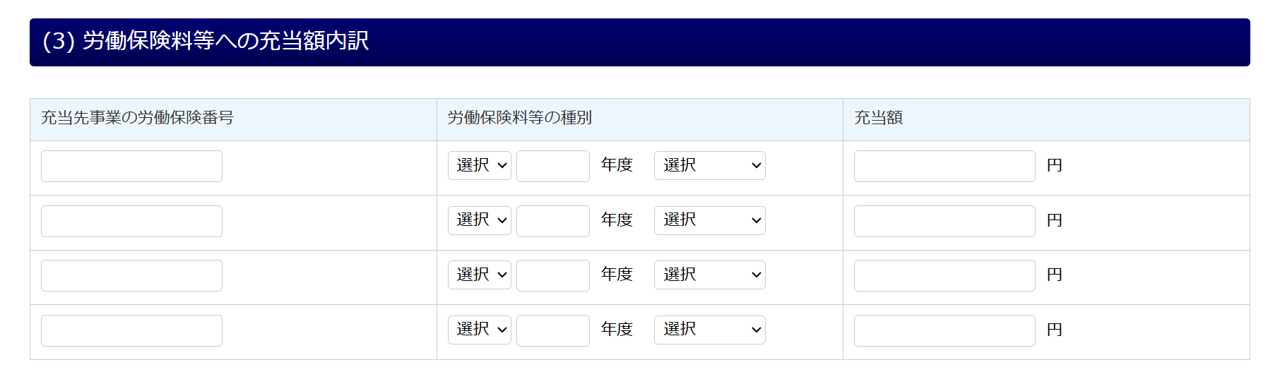Open fourth row's left 選択 dropdown

click(480, 330)
